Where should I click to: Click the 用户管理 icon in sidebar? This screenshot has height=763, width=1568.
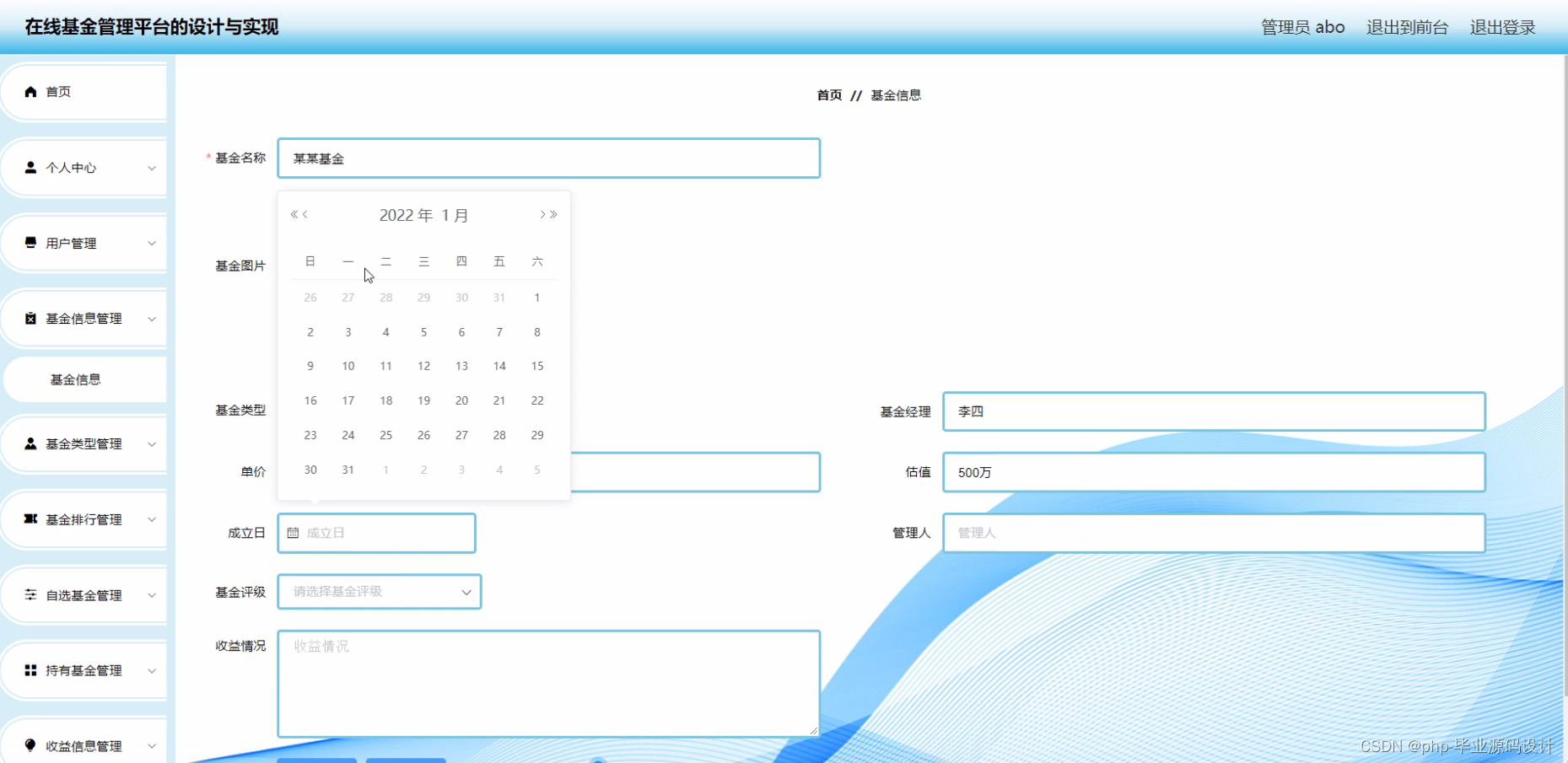point(30,243)
